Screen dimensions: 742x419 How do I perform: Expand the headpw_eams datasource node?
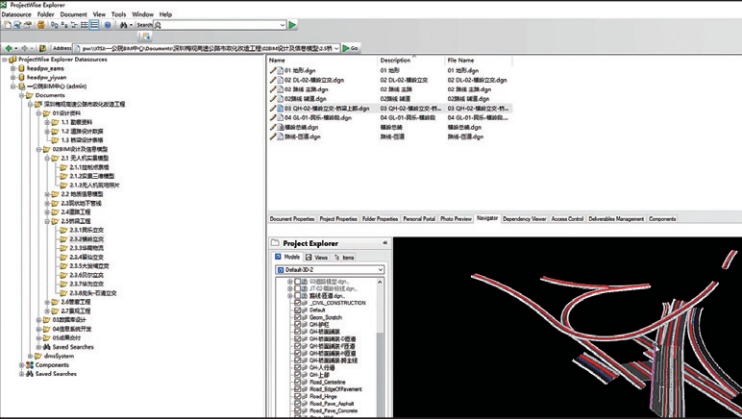[14, 69]
